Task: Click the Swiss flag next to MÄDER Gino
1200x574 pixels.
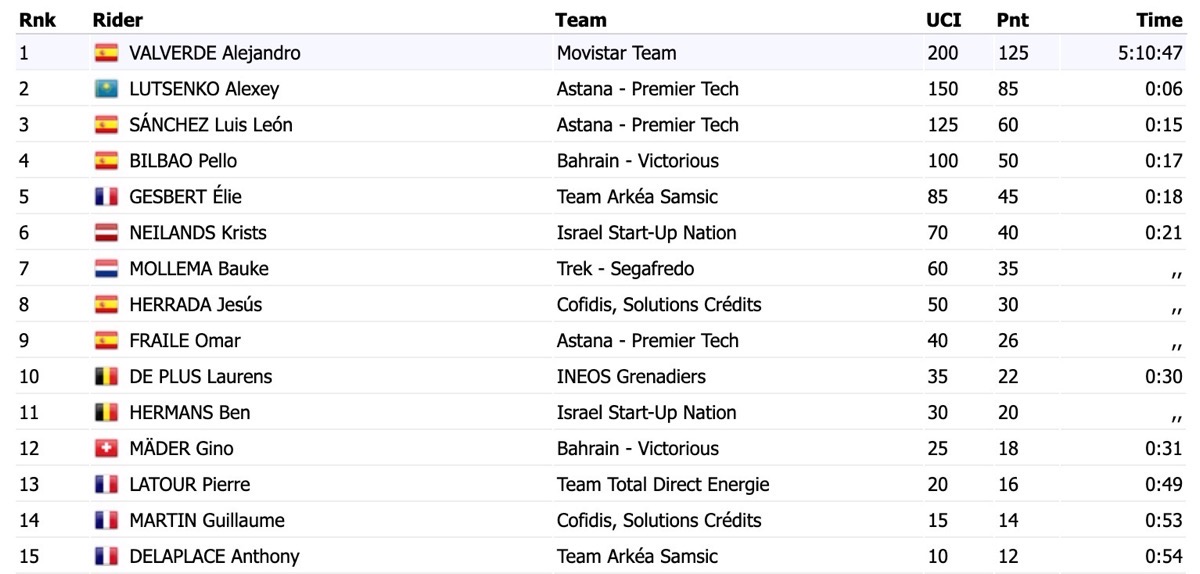Action: point(106,449)
